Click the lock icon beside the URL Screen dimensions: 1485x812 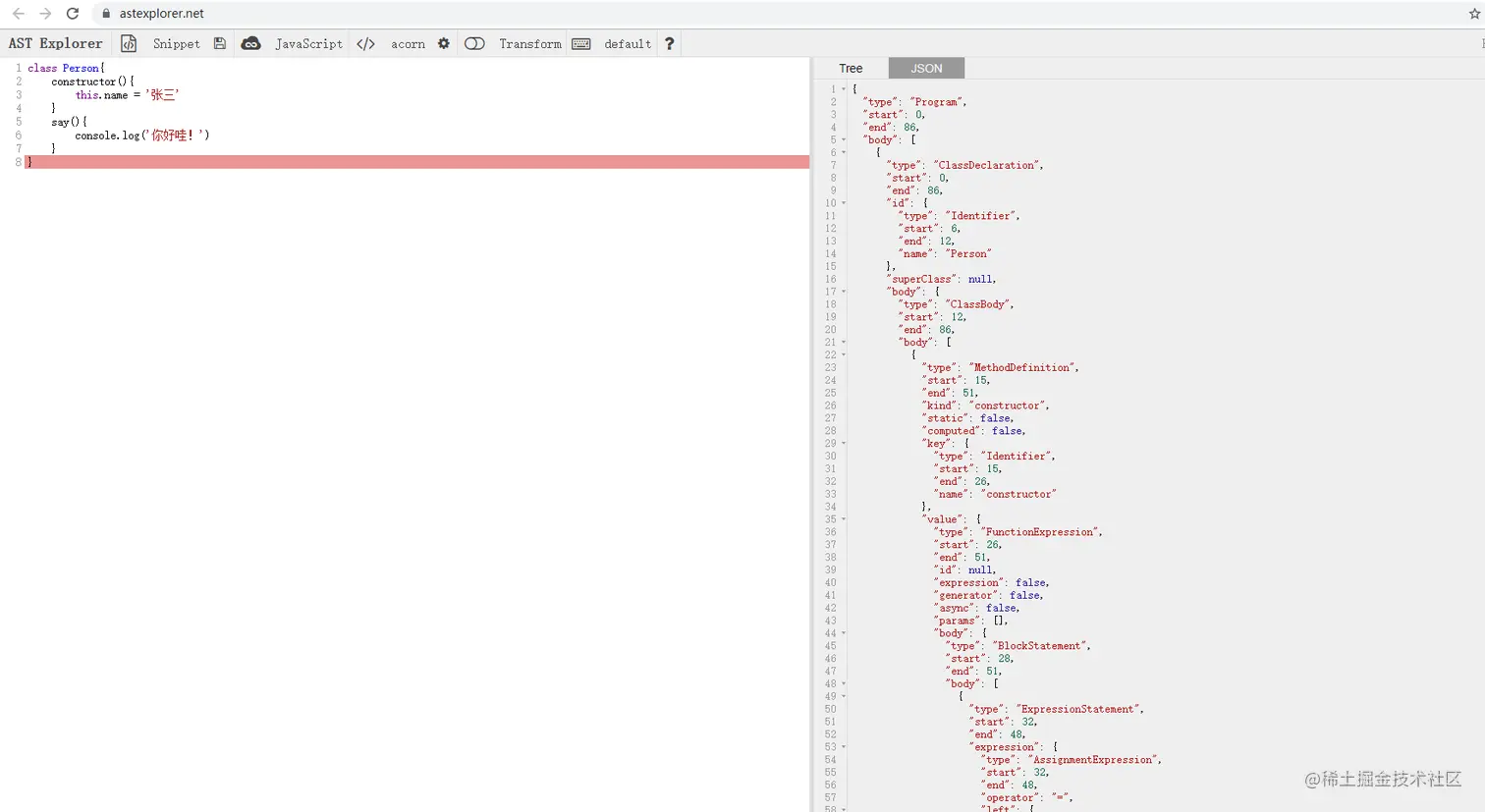(x=106, y=14)
